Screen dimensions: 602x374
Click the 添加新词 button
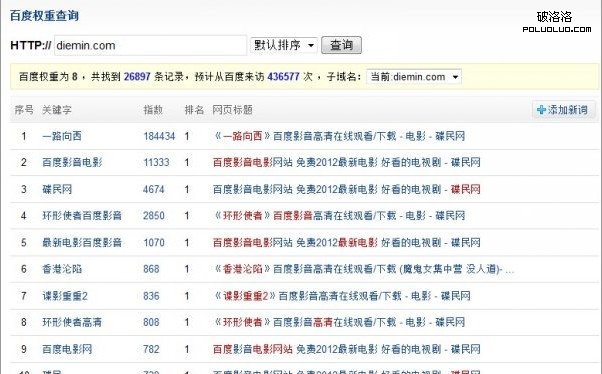coord(563,110)
